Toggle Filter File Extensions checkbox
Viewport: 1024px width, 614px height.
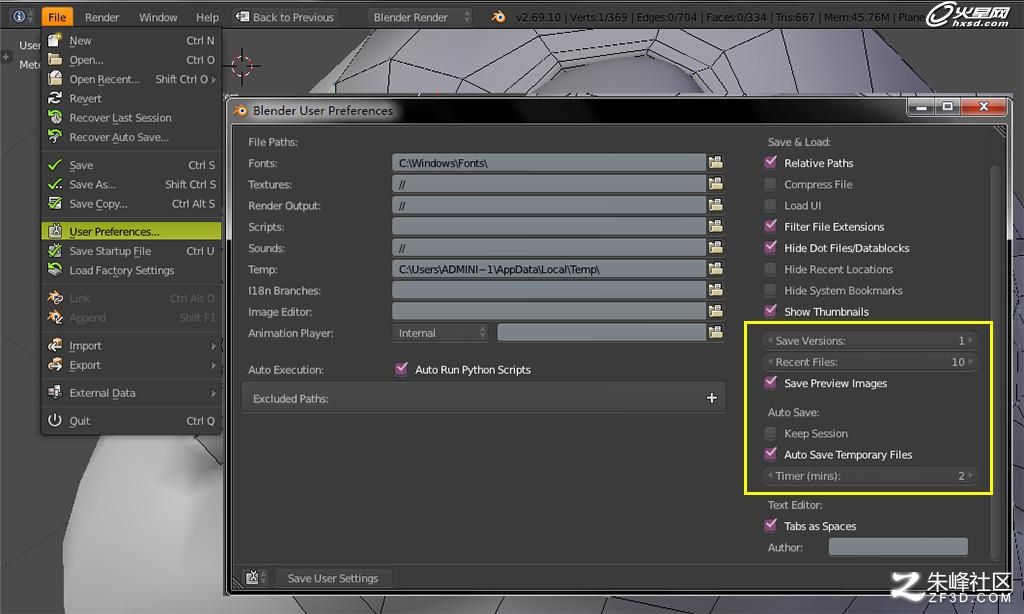[771, 226]
